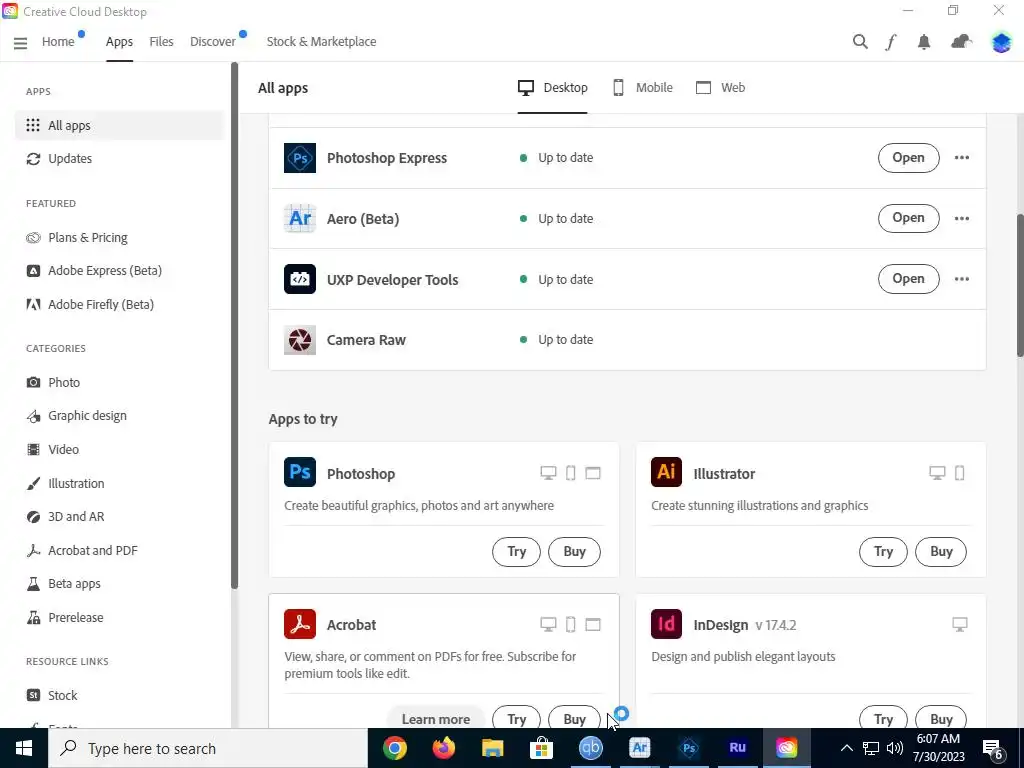The width and height of the screenshot is (1024, 768).
Task: Select the Mobile platform tab
Action: click(643, 88)
